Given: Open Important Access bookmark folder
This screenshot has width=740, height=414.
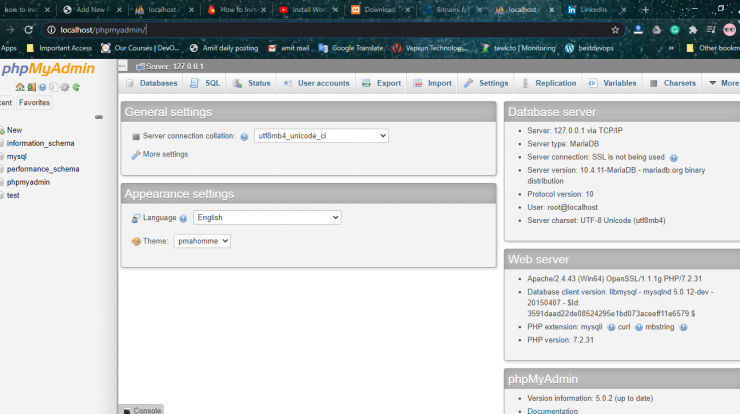Looking at the screenshot, I should 59,48.
